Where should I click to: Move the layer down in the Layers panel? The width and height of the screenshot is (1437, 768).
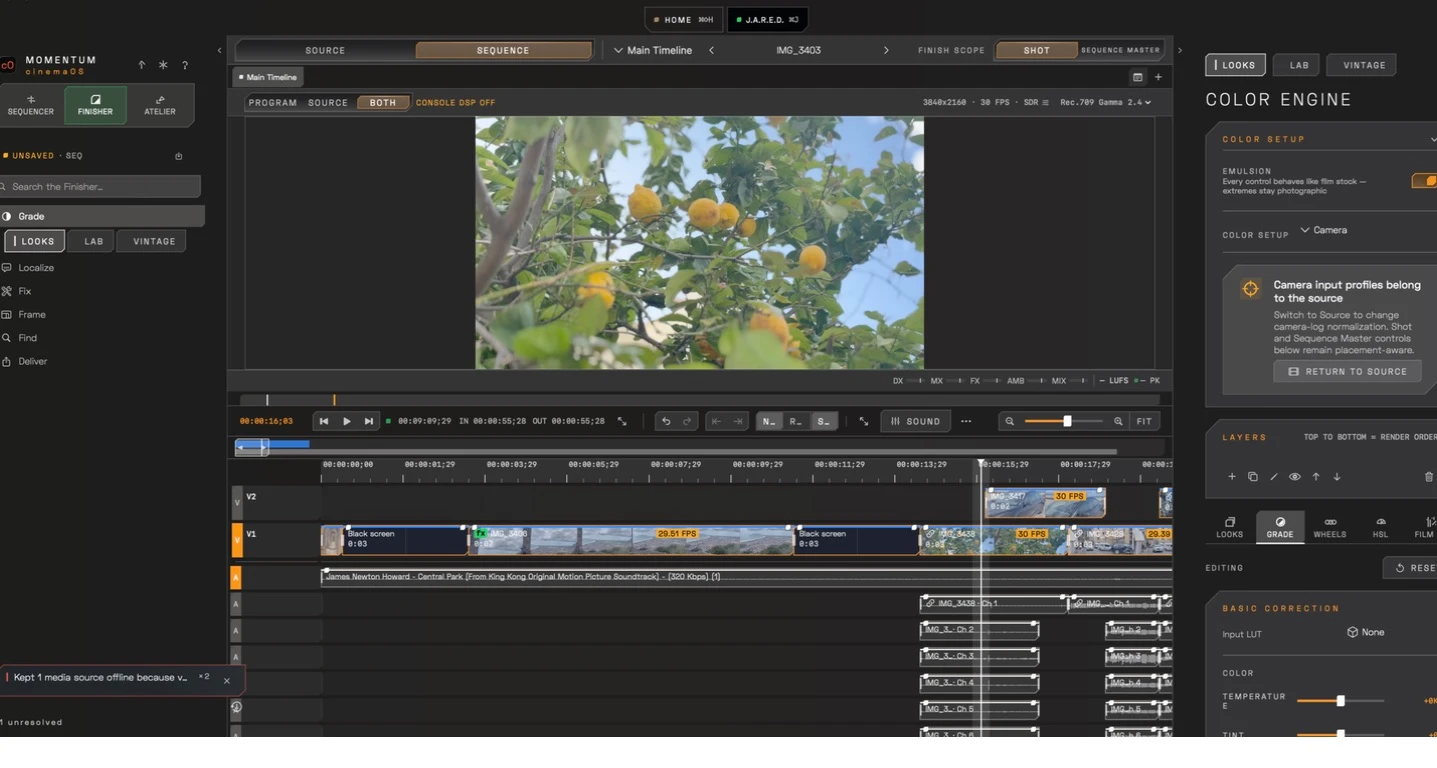point(1337,477)
